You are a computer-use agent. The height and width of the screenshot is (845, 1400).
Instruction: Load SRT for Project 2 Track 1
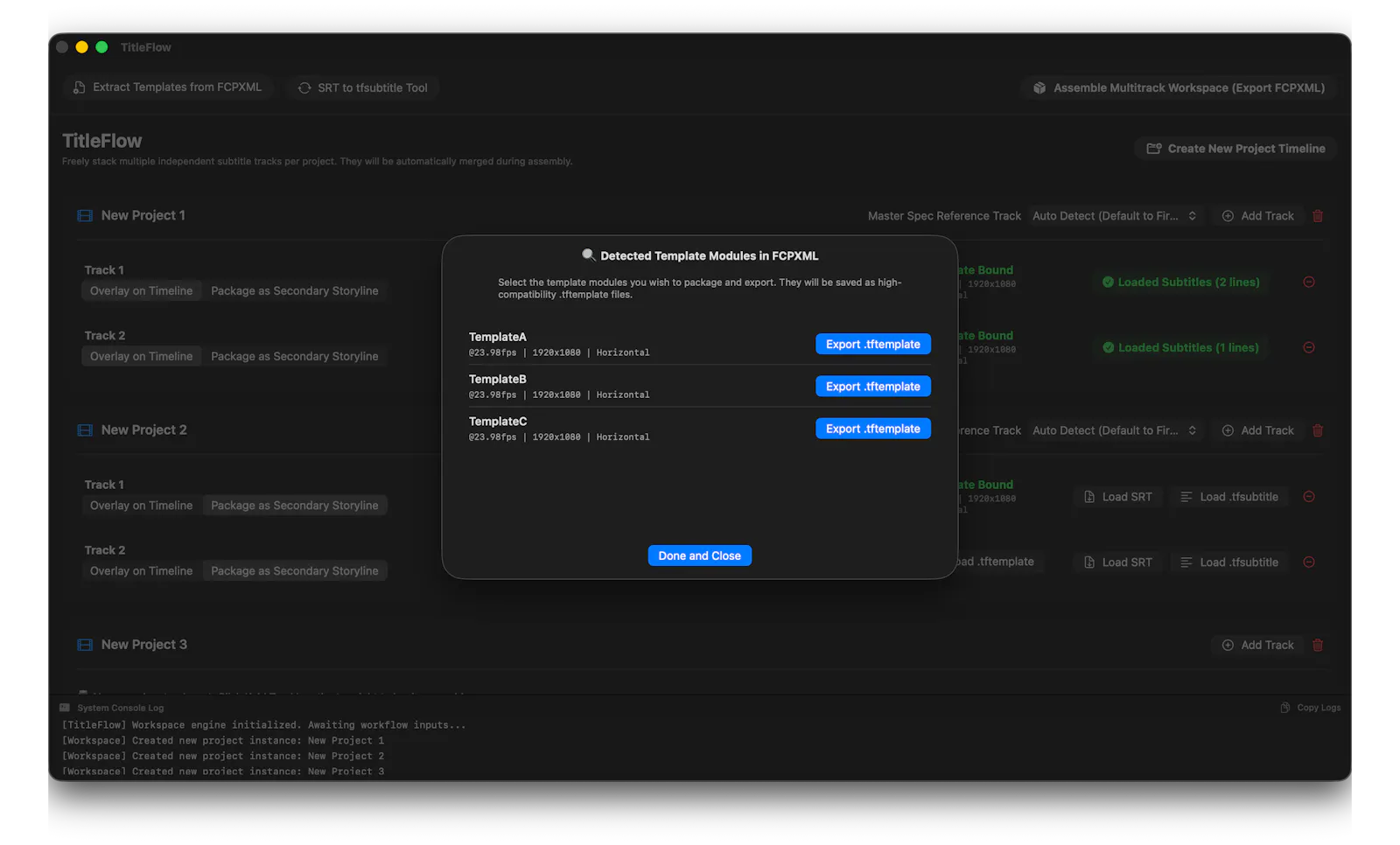[x=1118, y=496]
